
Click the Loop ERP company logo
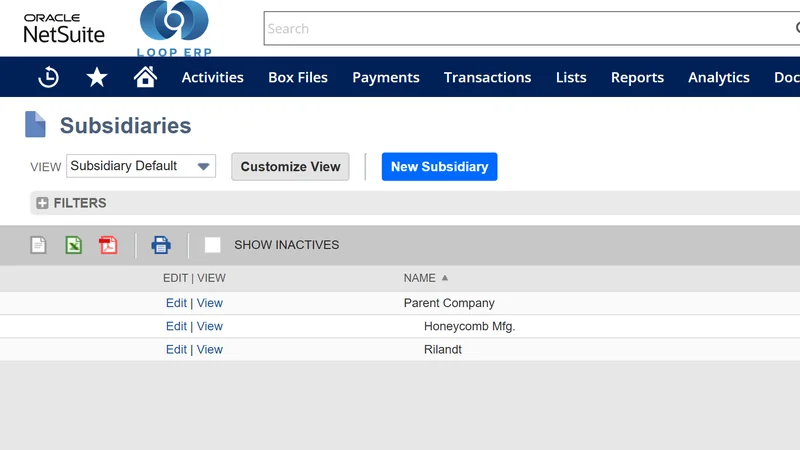pos(174,29)
